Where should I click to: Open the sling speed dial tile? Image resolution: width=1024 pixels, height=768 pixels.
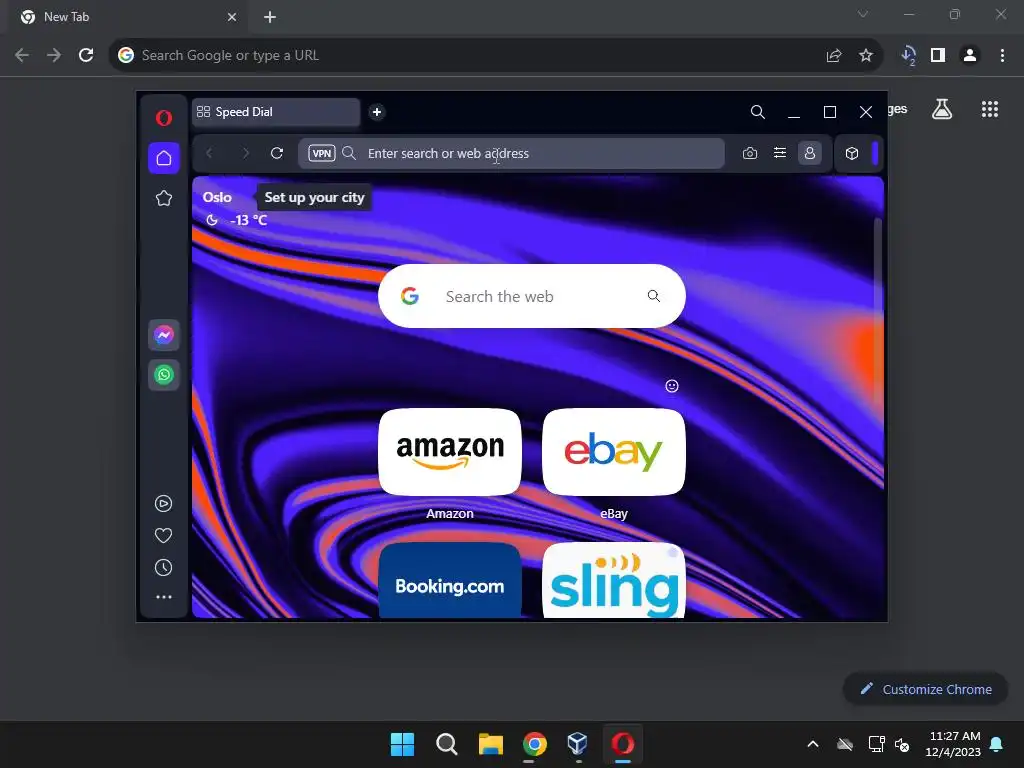614,580
